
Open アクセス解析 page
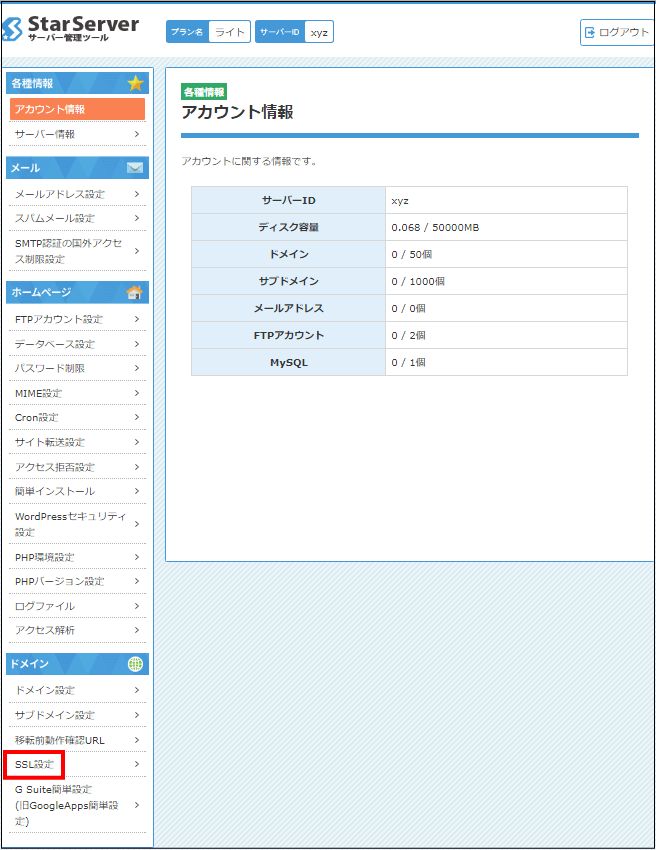click(x=78, y=630)
